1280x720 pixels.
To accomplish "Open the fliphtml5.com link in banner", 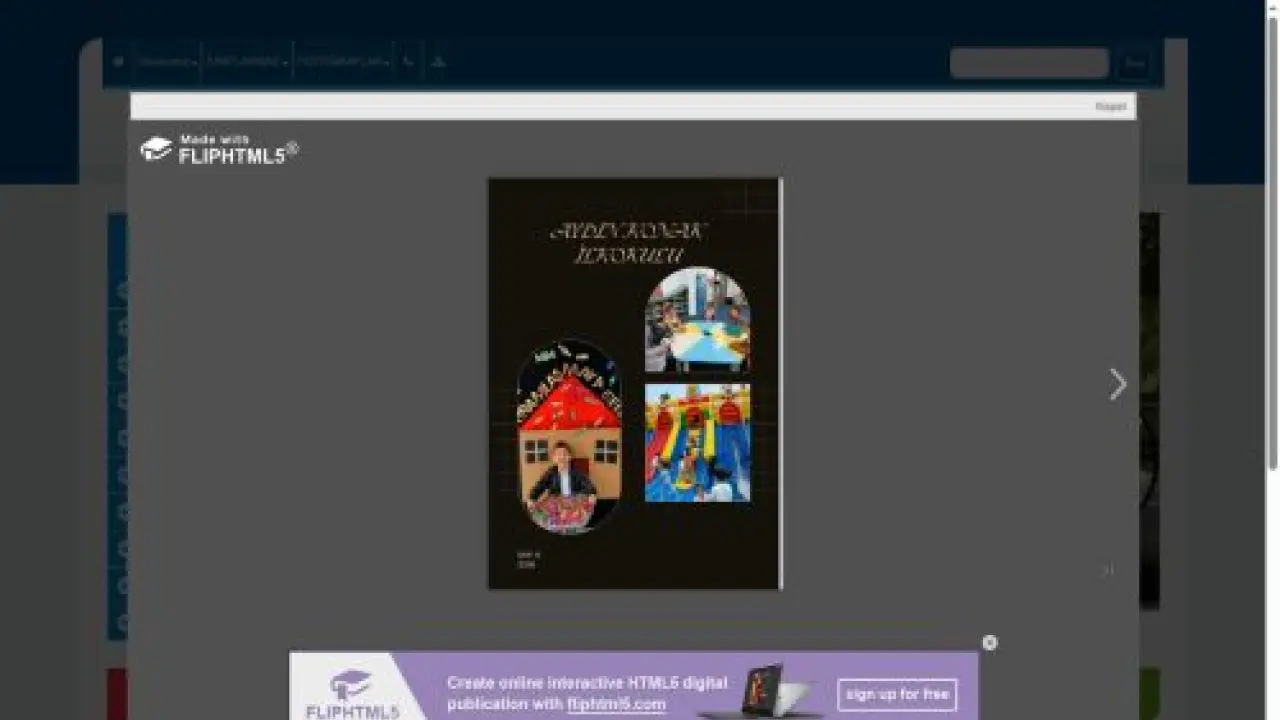I will (616, 704).
